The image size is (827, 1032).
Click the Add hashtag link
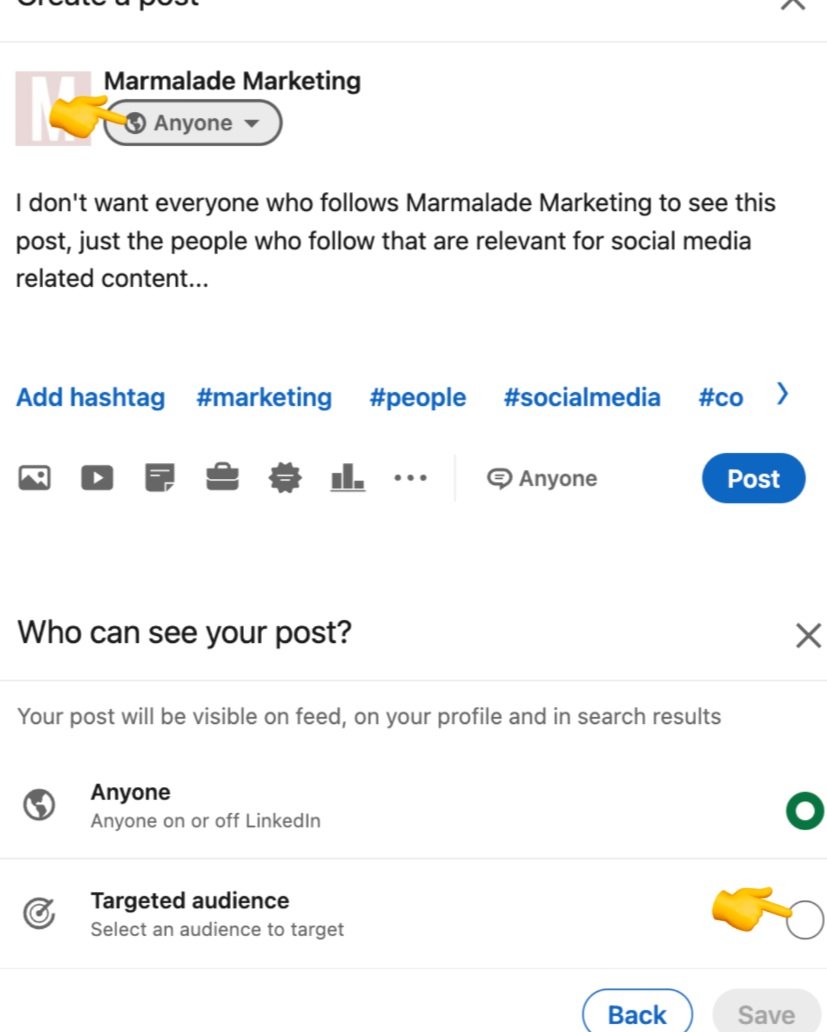[x=90, y=397]
